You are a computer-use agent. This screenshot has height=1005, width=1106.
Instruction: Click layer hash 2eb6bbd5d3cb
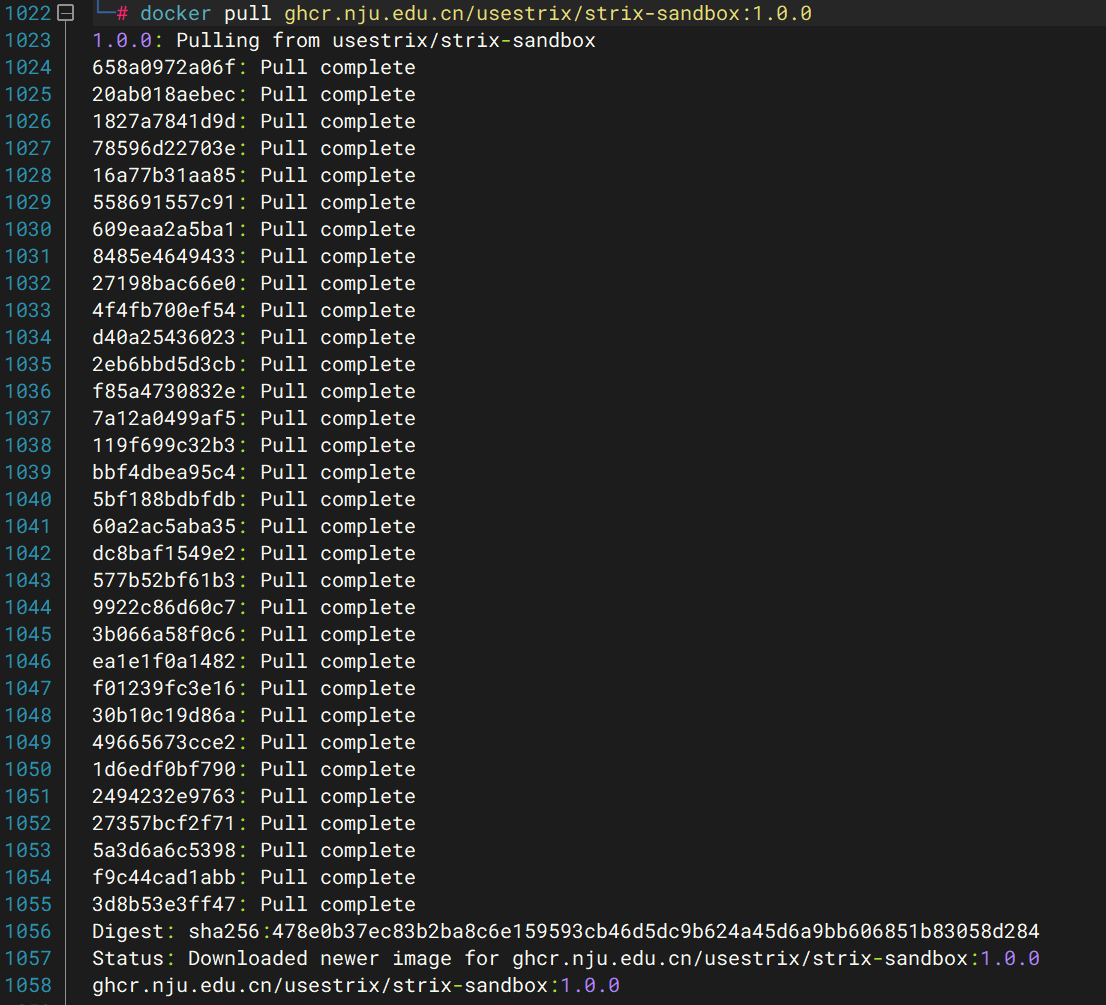[x=164, y=365]
